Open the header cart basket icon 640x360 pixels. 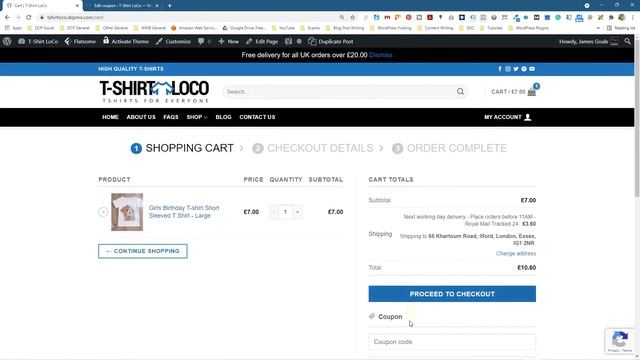click(531, 92)
